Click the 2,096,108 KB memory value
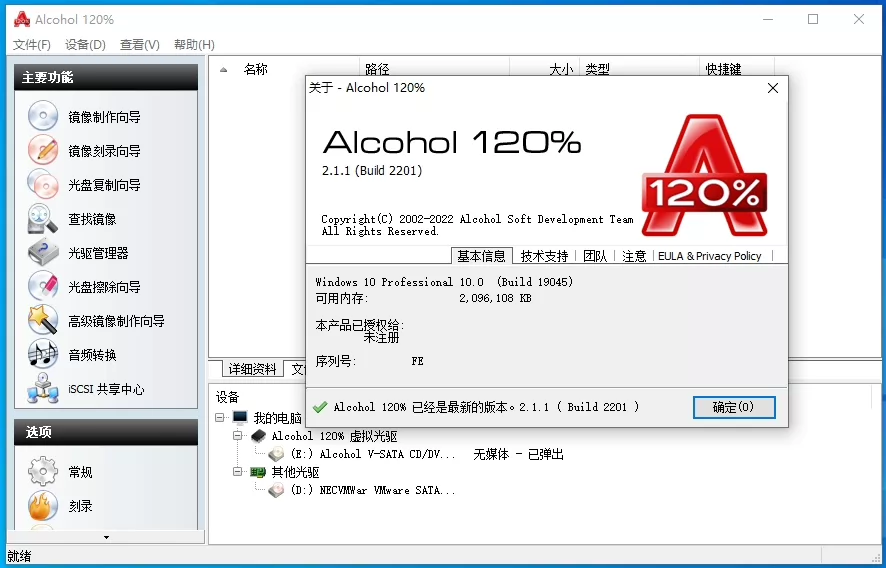Image resolution: width=886 pixels, height=568 pixels. (495, 298)
